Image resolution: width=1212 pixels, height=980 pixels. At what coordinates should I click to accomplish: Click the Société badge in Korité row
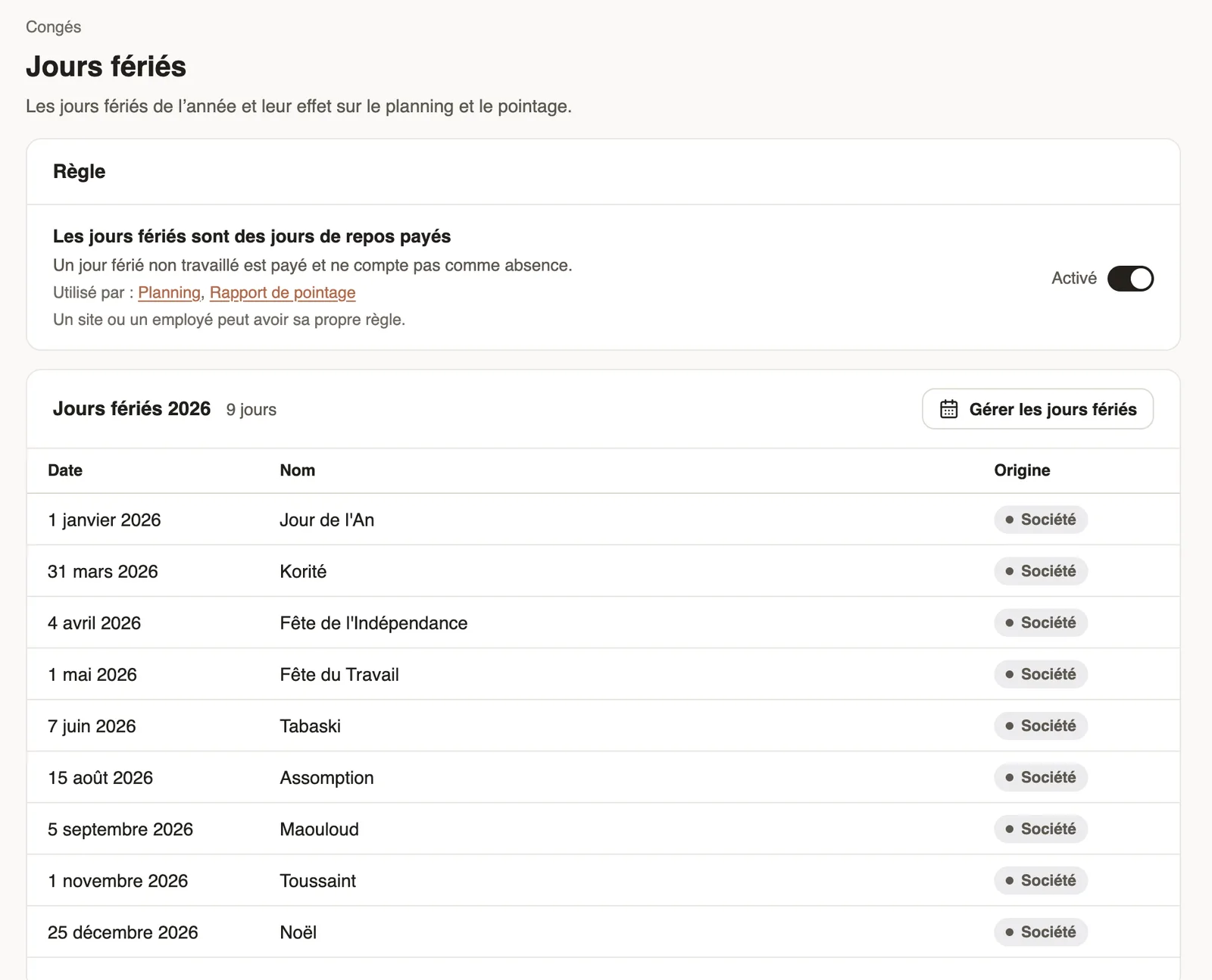1041,571
